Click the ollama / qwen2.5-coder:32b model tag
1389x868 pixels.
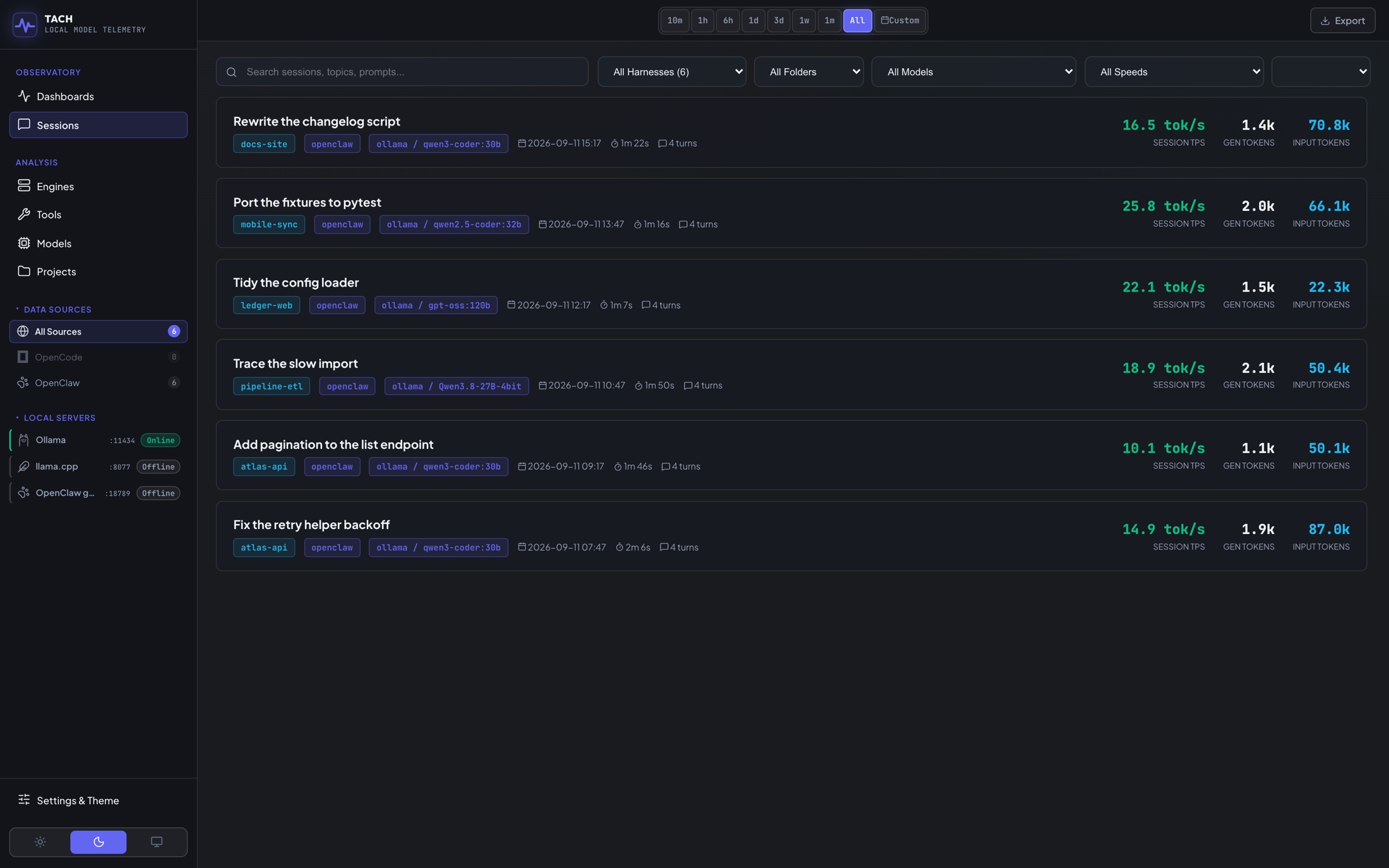click(x=454, y=225)
